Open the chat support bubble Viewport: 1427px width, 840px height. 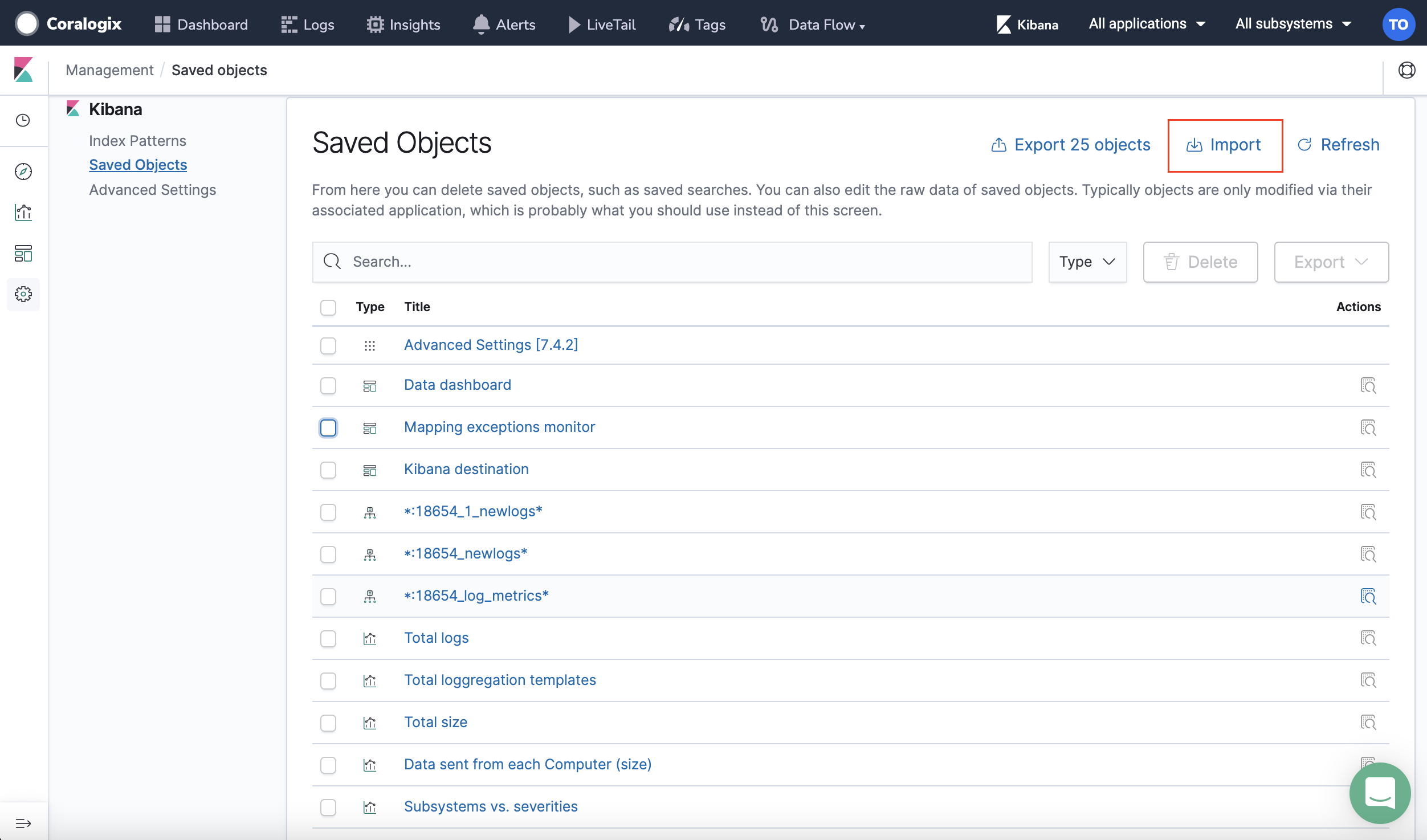click(1380, 793)
